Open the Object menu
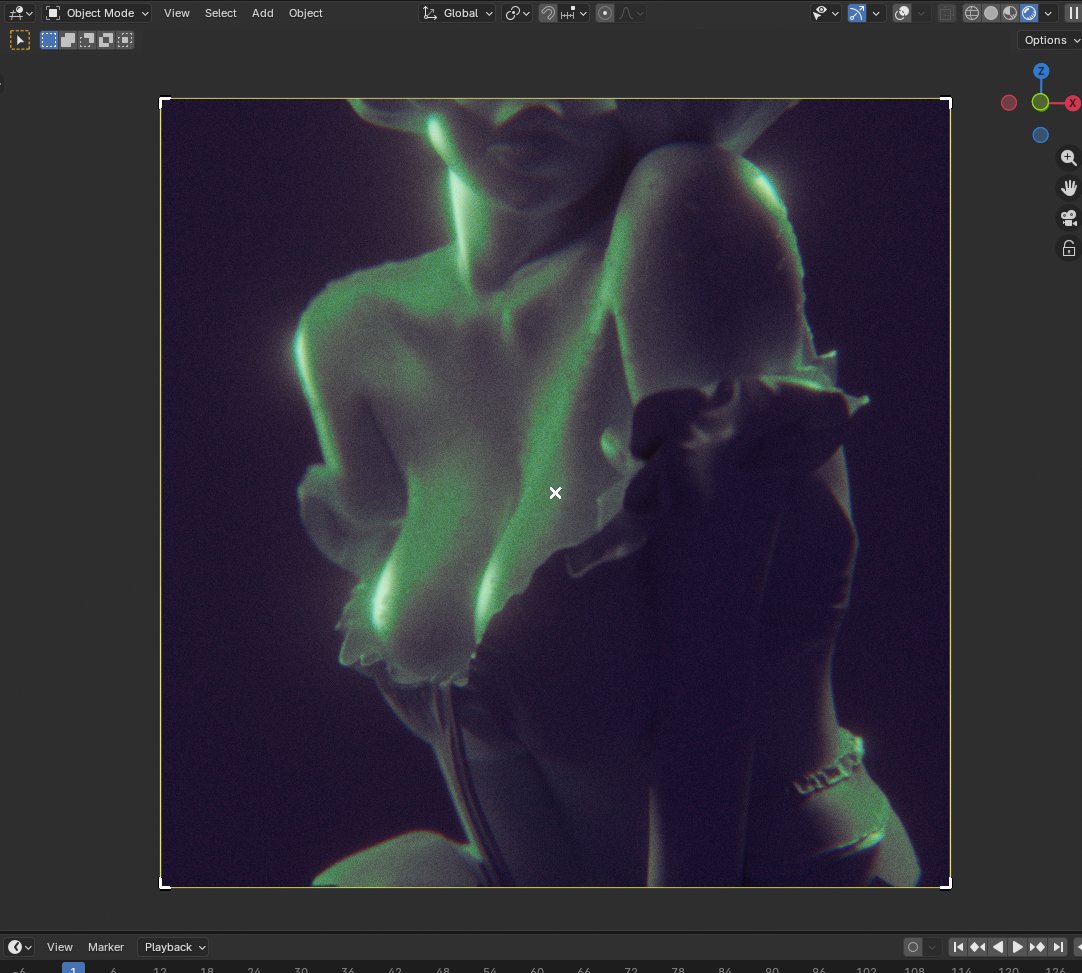 (306, 13)
